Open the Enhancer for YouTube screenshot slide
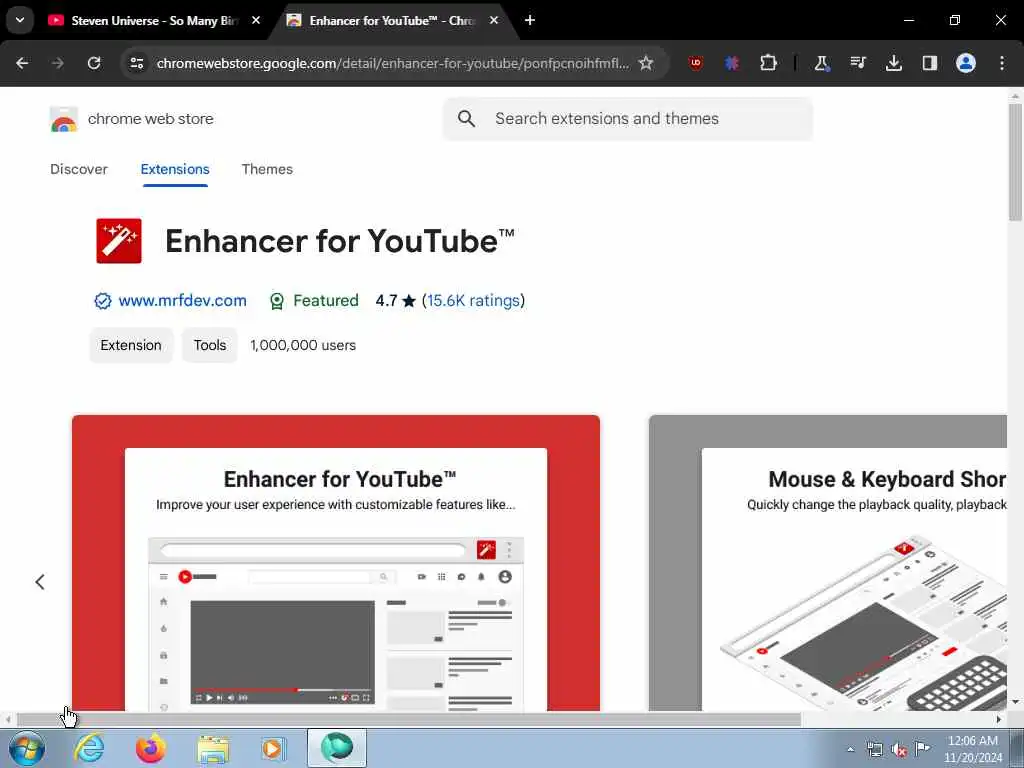 [x=336, y=563]
